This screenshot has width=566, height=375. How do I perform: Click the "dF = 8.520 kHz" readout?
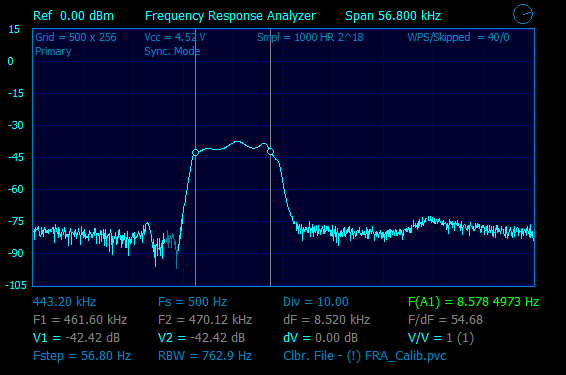327,320
